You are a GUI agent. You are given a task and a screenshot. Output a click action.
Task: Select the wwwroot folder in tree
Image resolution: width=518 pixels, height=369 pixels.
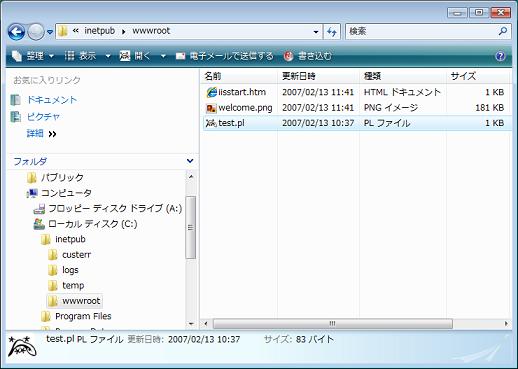tap(81, 301)
